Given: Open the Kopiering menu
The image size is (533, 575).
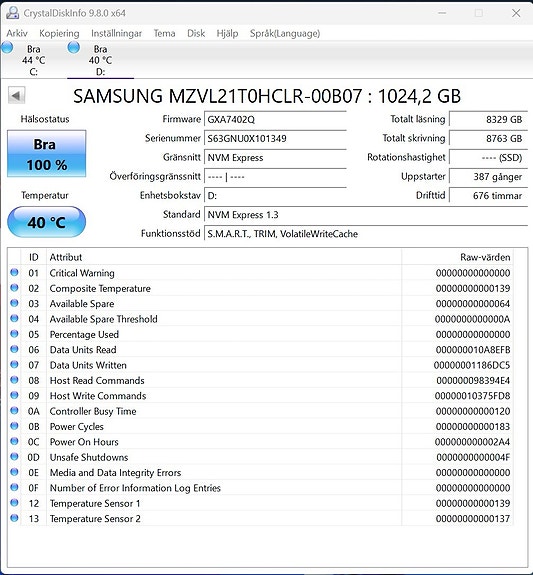Looking at the screenshot, I should 59,33.
